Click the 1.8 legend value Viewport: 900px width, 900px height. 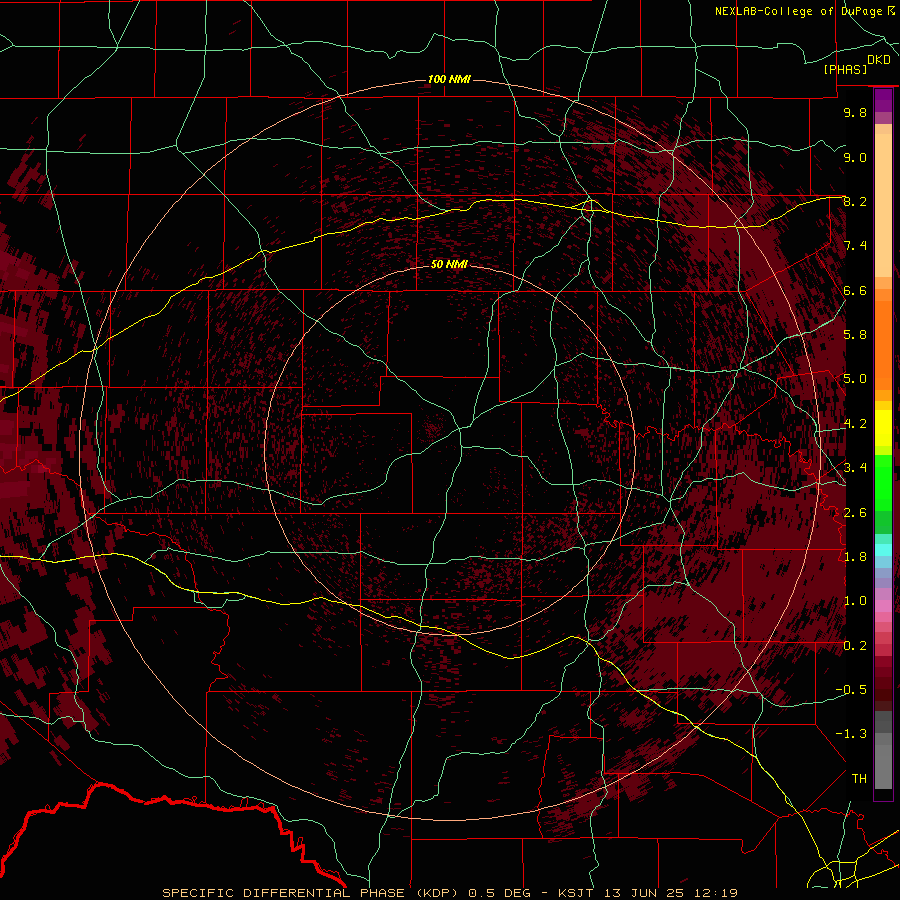point(855,557)
